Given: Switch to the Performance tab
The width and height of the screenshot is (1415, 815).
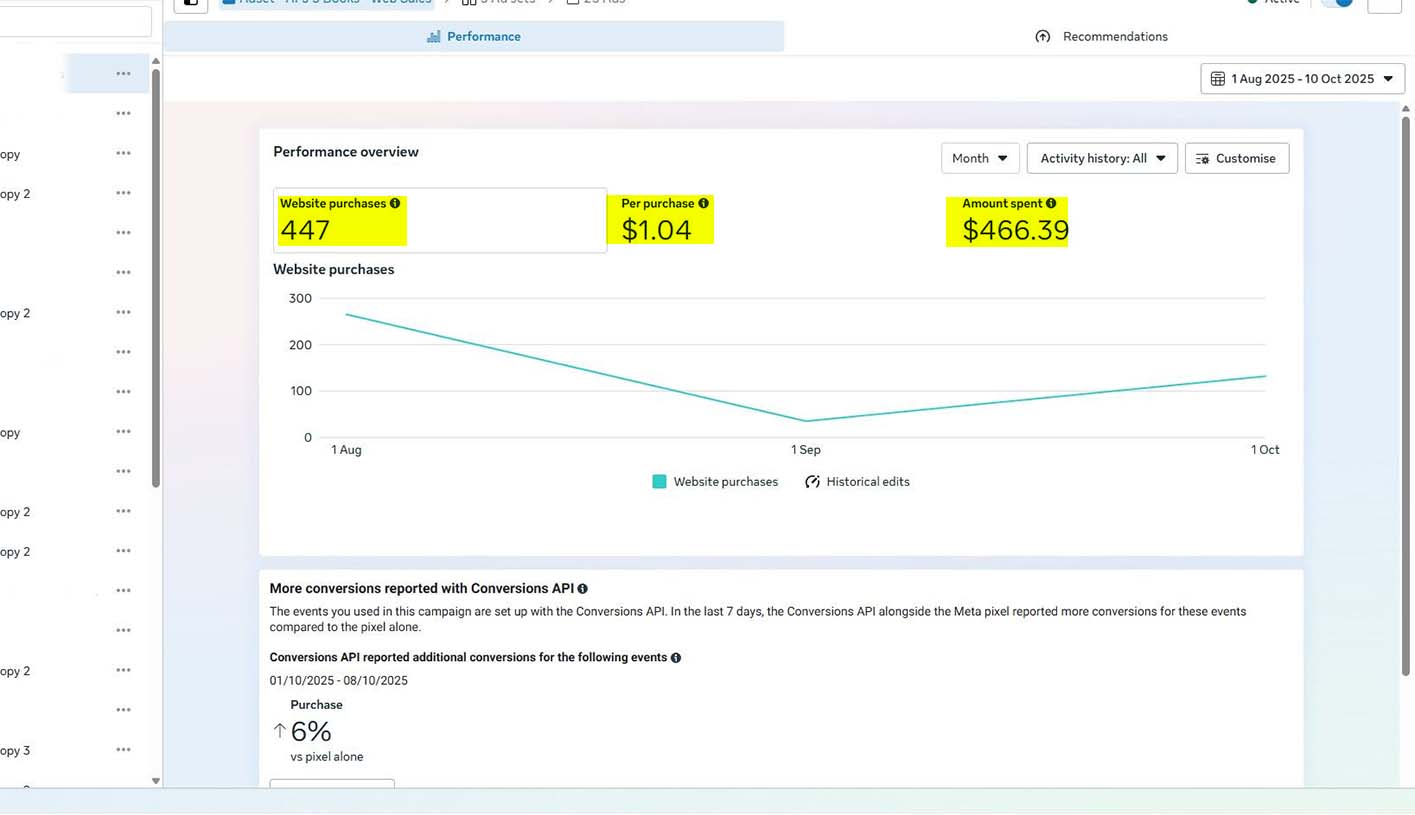Looking at the screenshot, I should click(x=474, y=37).
